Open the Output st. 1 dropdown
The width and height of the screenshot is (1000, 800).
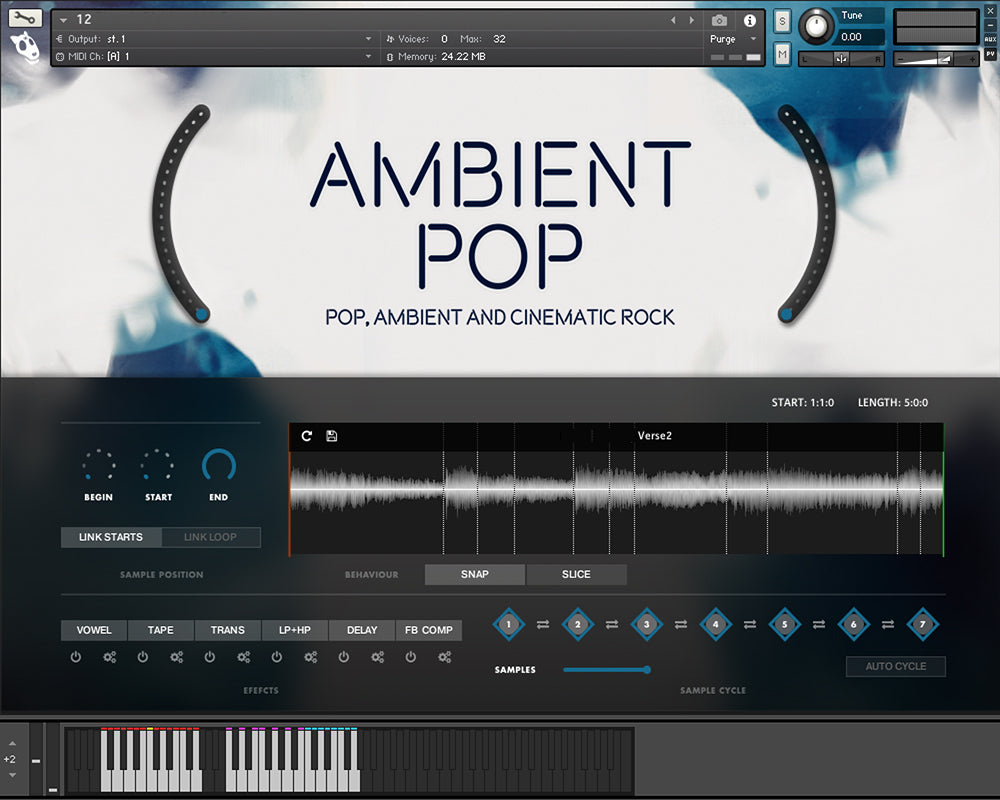point(215,39)
